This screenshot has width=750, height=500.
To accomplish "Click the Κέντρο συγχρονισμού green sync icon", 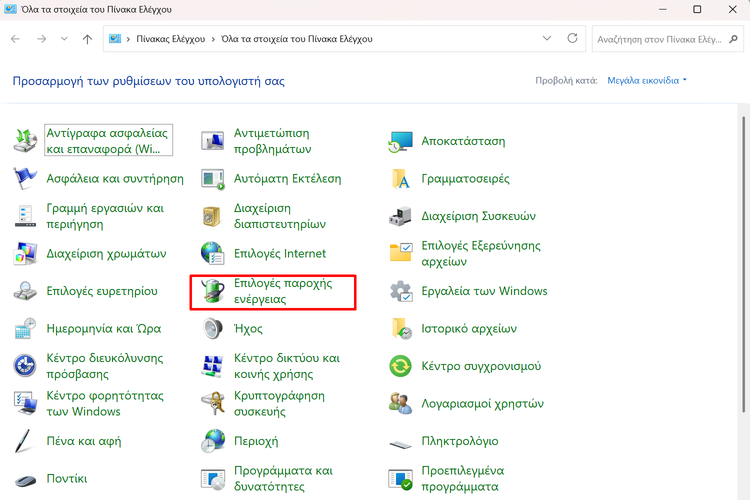I will pyautogui.click(x=401, y=366).
